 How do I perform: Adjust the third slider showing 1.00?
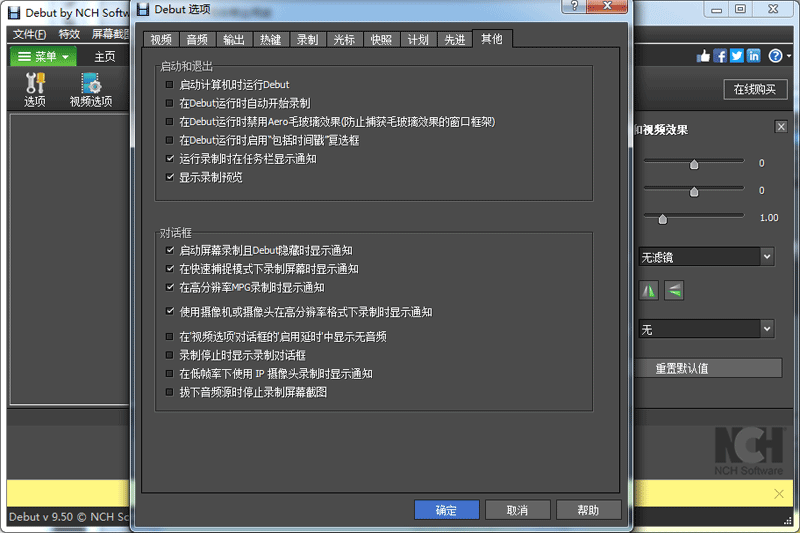coord(662,219)
